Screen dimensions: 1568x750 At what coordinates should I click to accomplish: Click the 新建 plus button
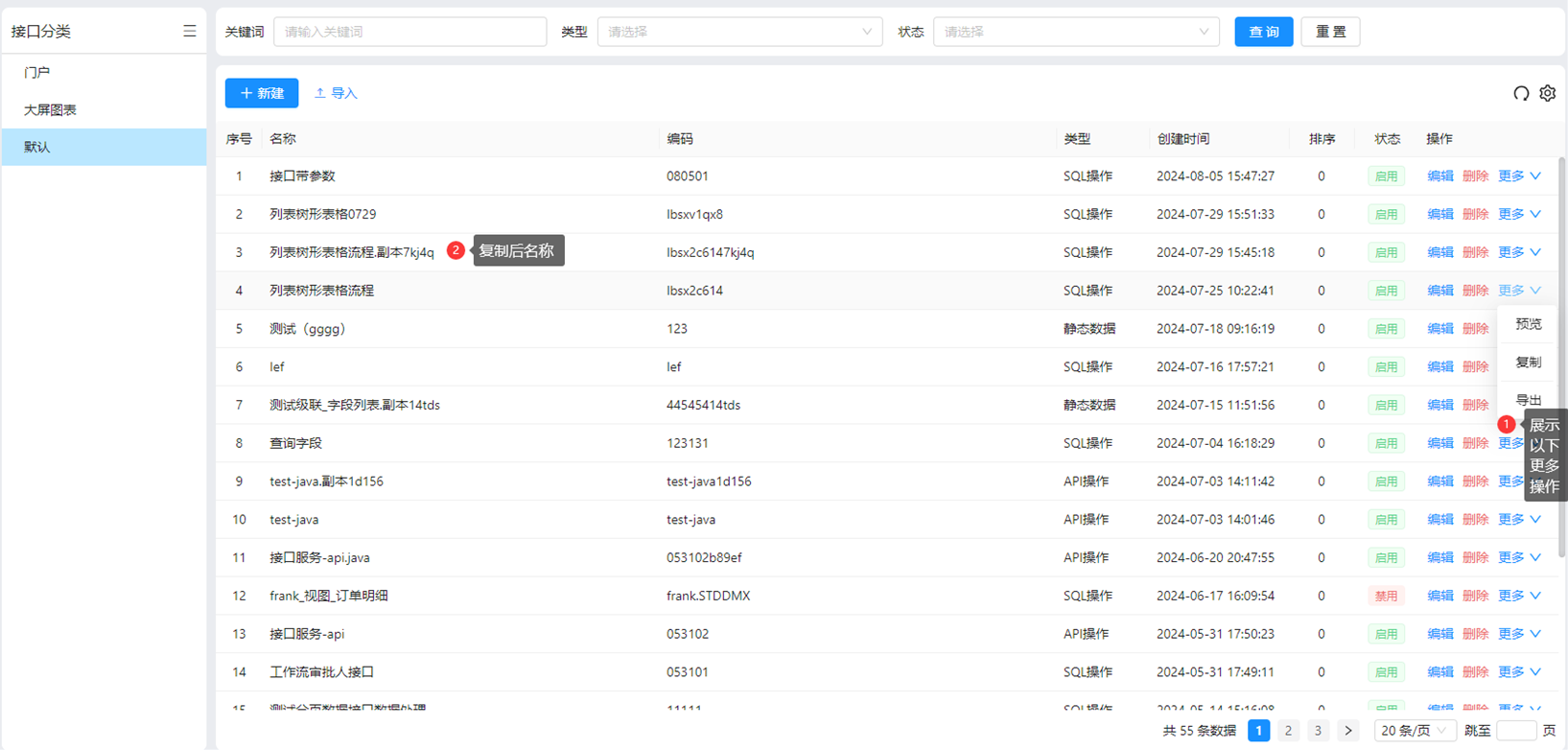pyautogui.click(x=262, y=93)
